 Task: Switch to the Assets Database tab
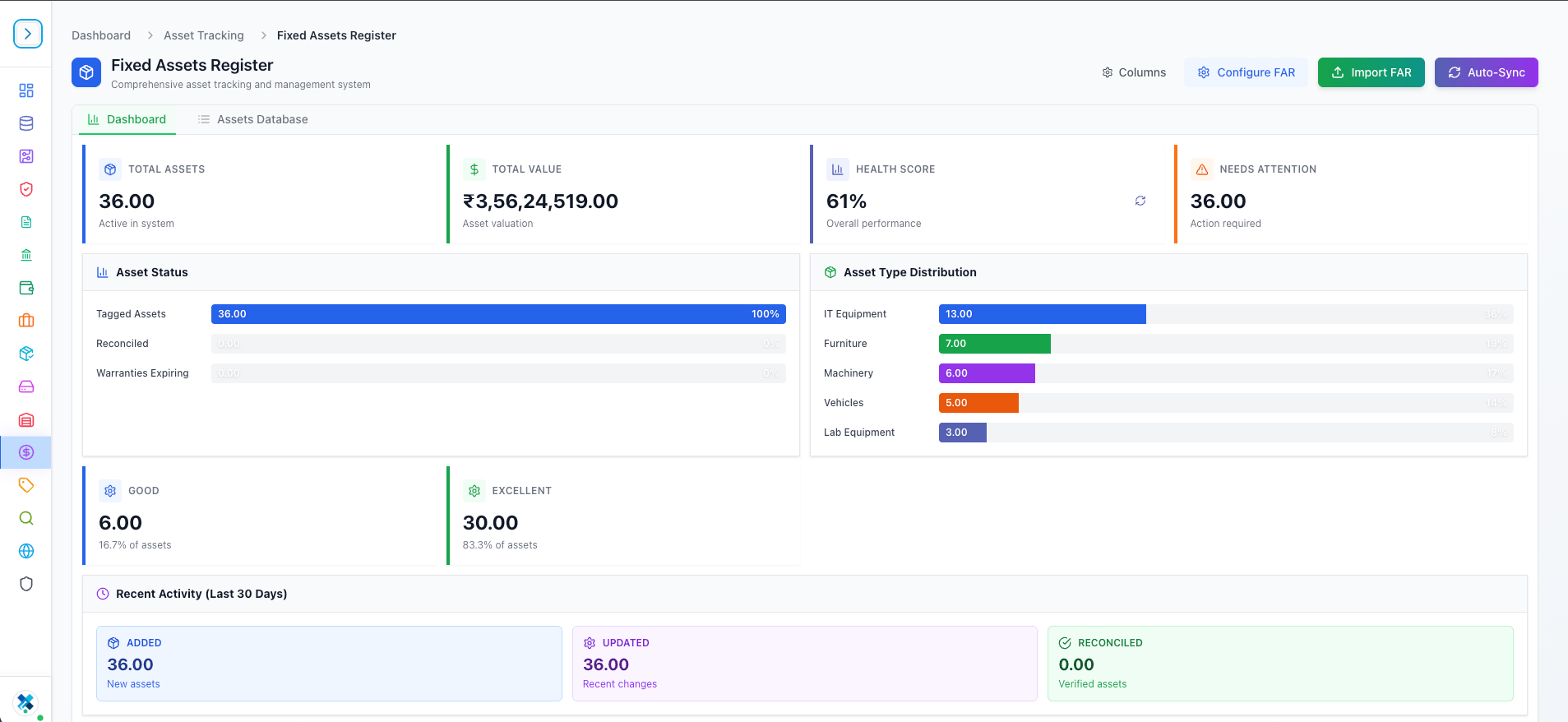tap(253, 119)
